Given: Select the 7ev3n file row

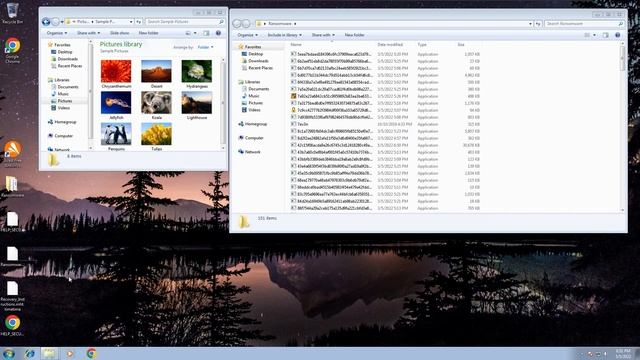Looking at the screenshot, I should (x=386, y=124).
